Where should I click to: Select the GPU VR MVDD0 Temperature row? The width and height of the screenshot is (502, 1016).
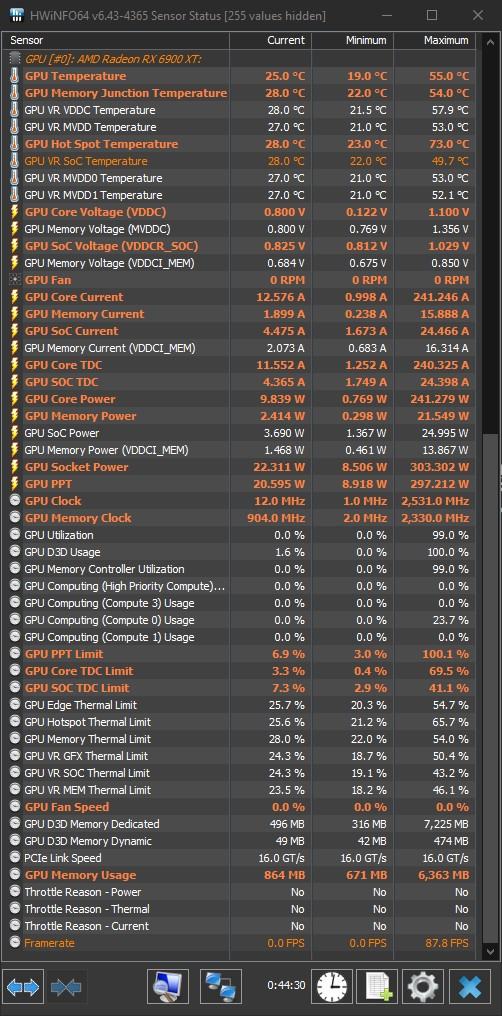pyautogui.click(x=240, y=178)
